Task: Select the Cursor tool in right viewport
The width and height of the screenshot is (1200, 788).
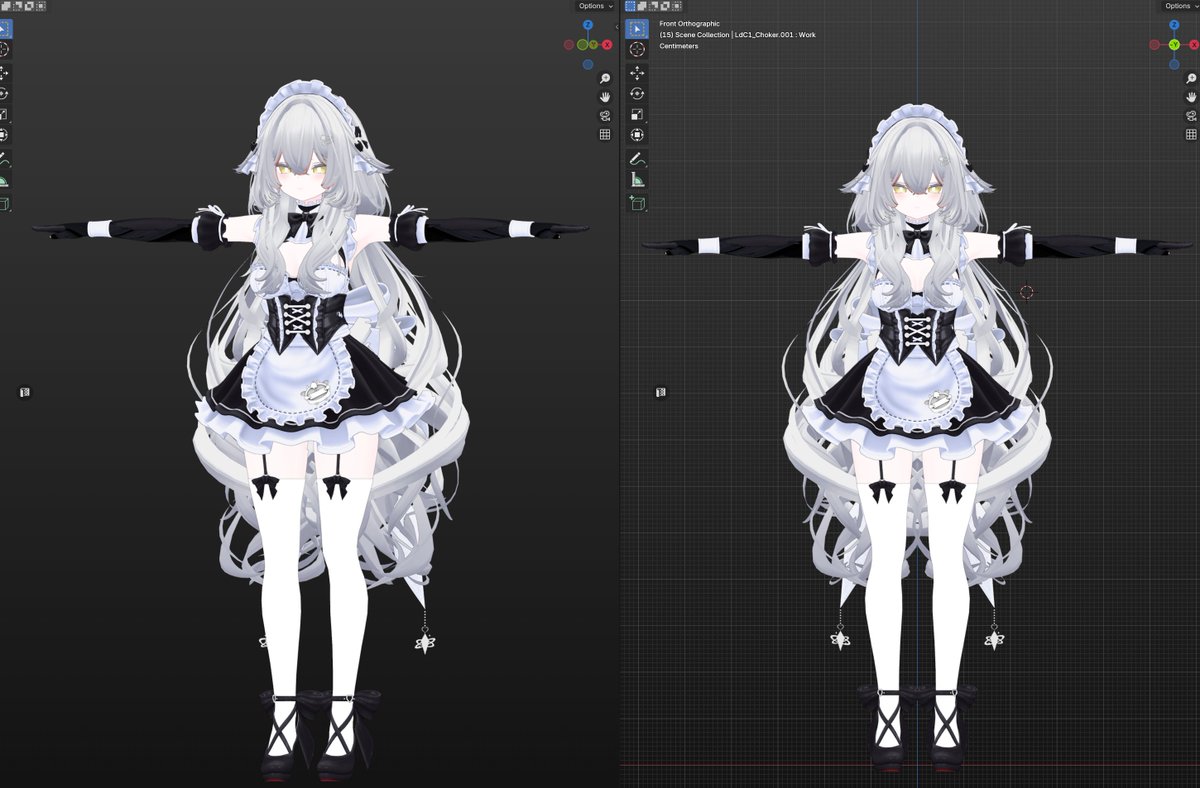Action: tap(637, 48)
